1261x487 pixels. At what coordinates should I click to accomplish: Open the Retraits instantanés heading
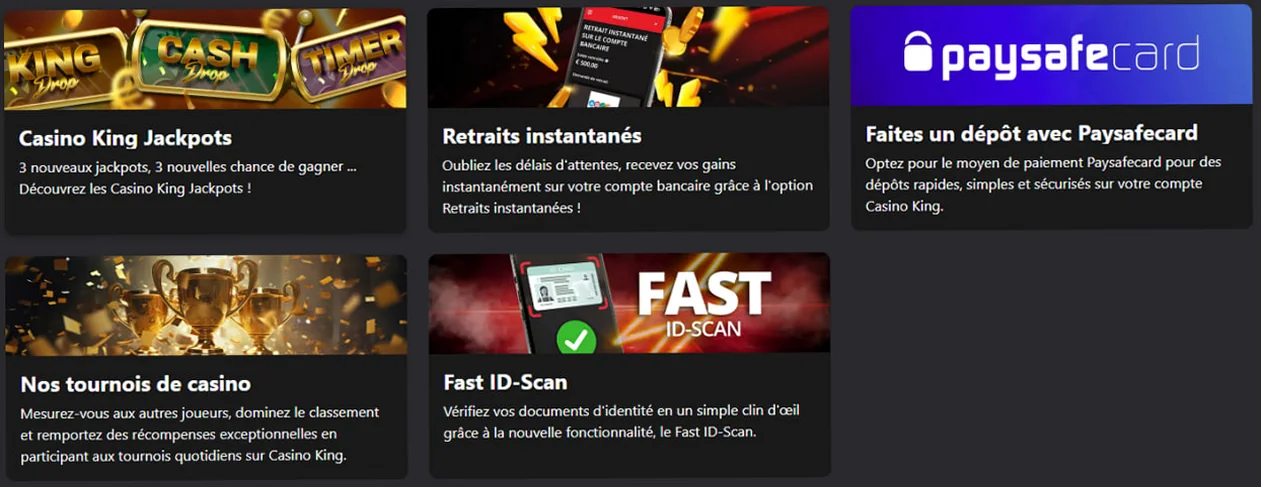pos(542,135)
